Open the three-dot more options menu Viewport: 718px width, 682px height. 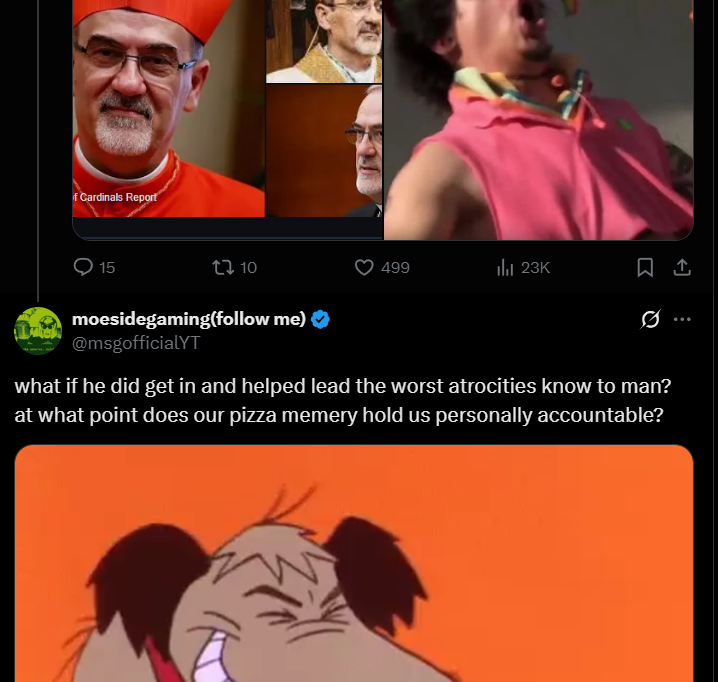682,319
